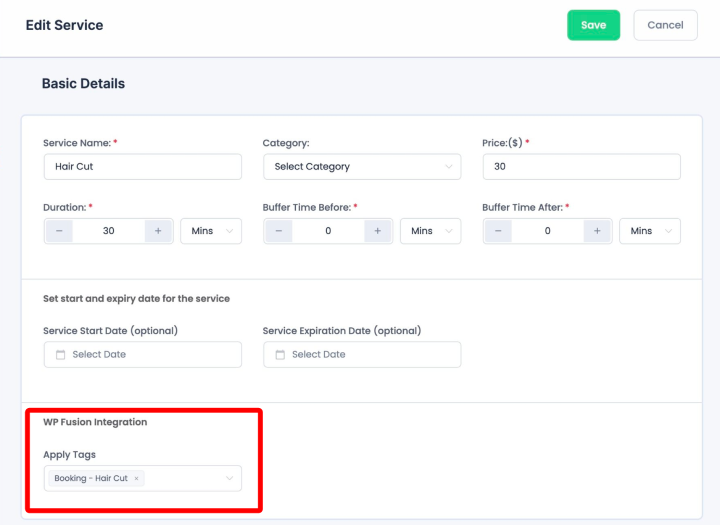720x525 pixels.
Task: Click calendar icon in Service Expiration Date
Action: (280, 355)
